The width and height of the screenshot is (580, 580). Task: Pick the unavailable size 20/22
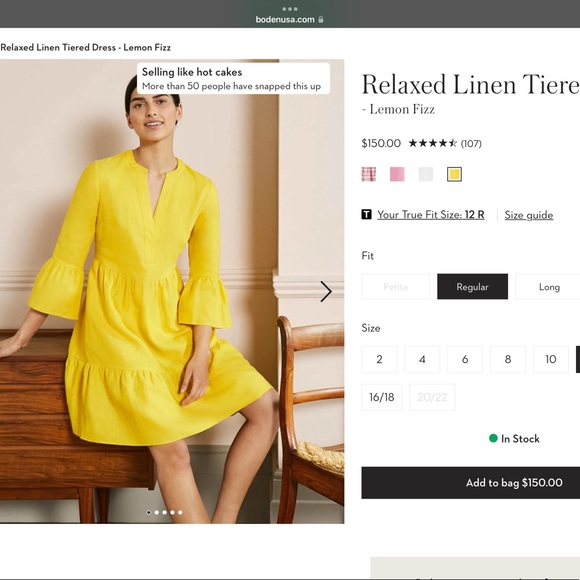pos(432,397)
